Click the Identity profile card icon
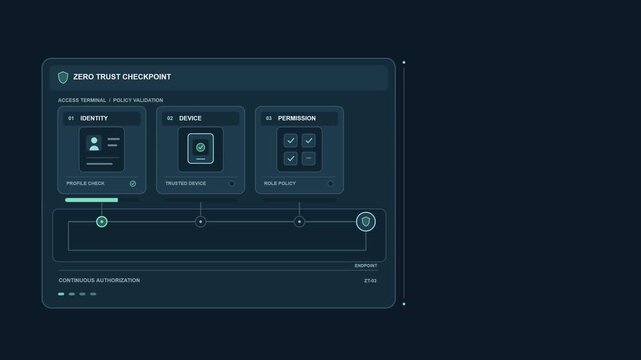641x360 pixels. coord(102,149)
